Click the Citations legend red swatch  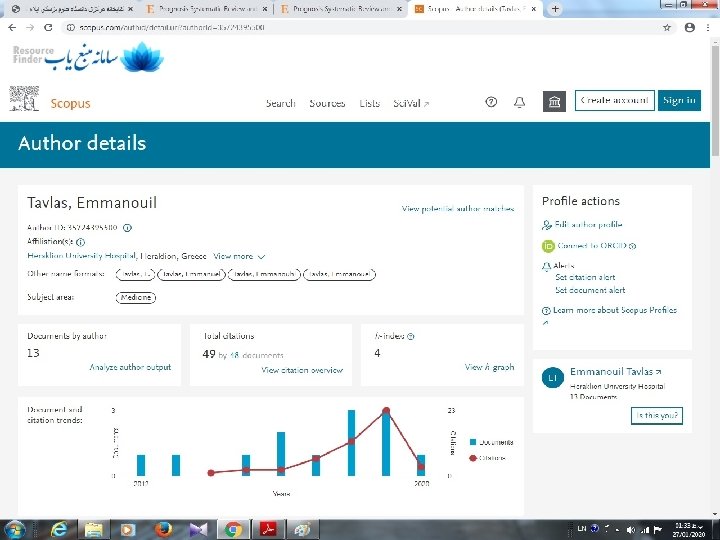tap(473, 458)
